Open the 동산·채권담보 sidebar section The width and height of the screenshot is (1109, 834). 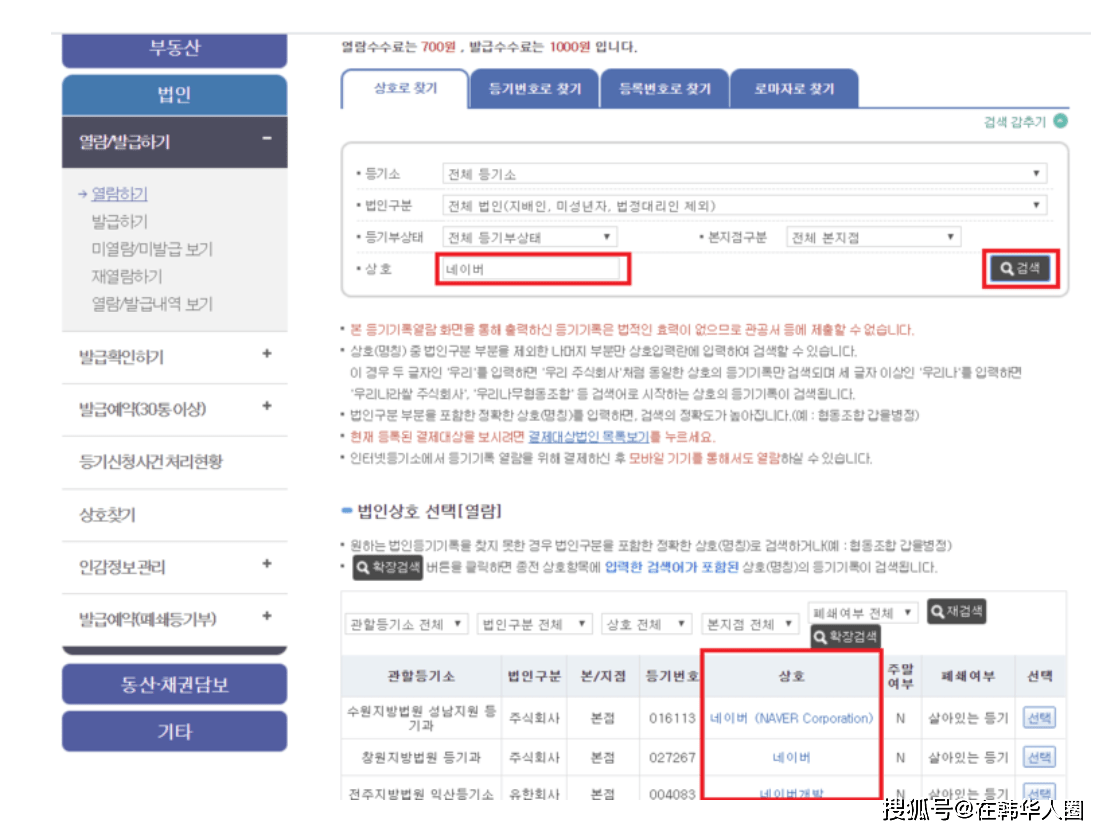[174, 684]
